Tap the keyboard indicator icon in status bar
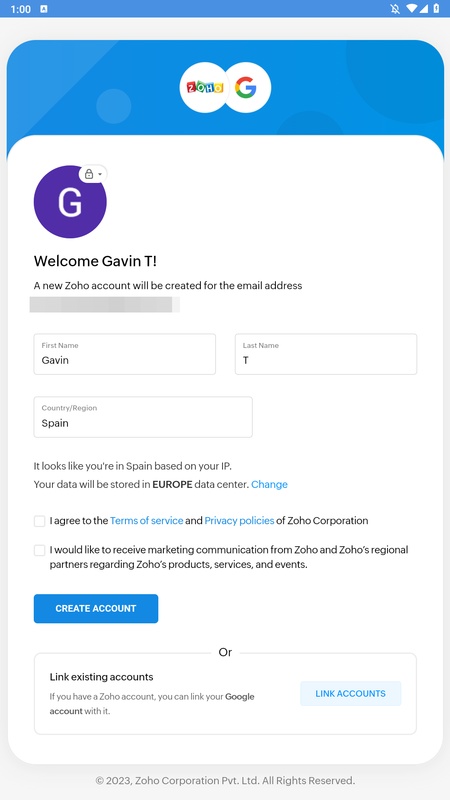The image size is (450, 800). coord(44,9)
